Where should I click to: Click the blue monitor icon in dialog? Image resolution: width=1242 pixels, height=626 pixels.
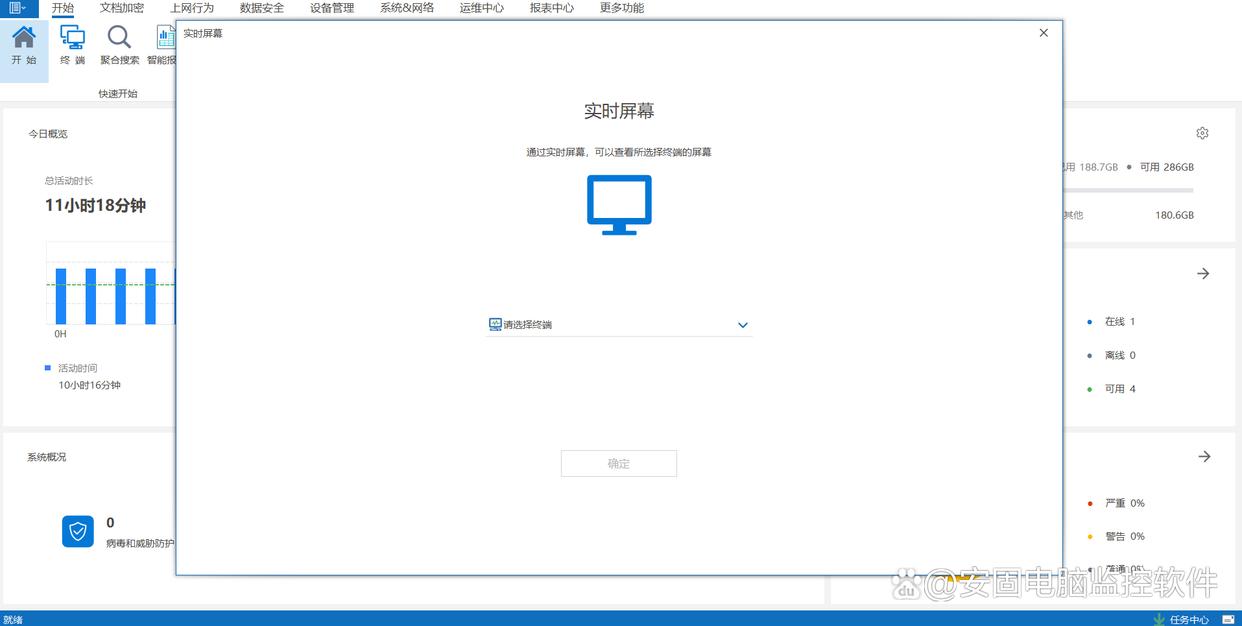click(619, 205)
